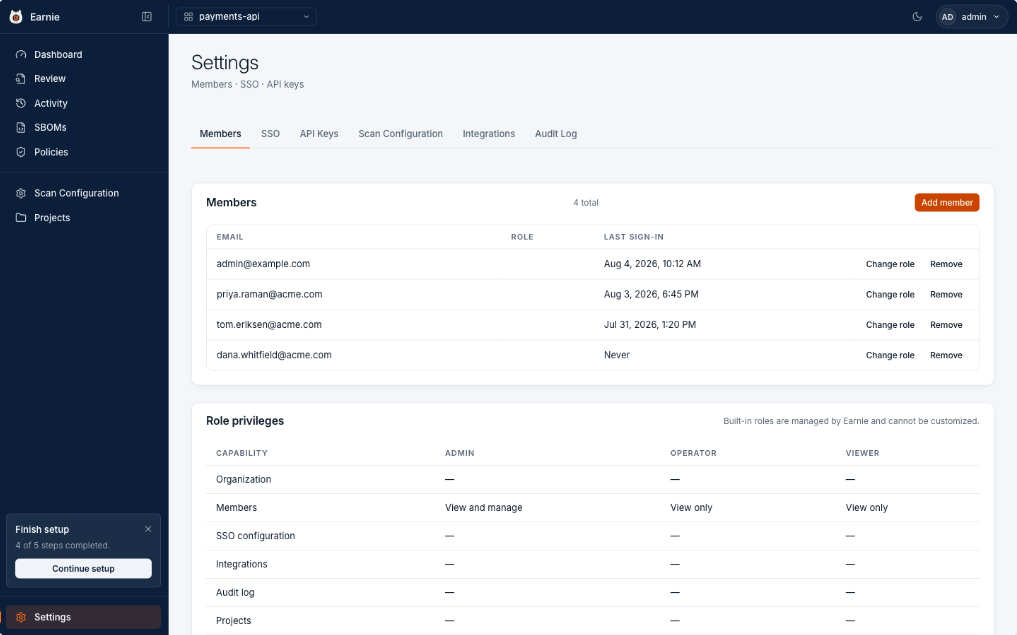The image size is (1017, 635).
Task: Change role for priya.raman@acme.com
Action: [x=890, y=294]
